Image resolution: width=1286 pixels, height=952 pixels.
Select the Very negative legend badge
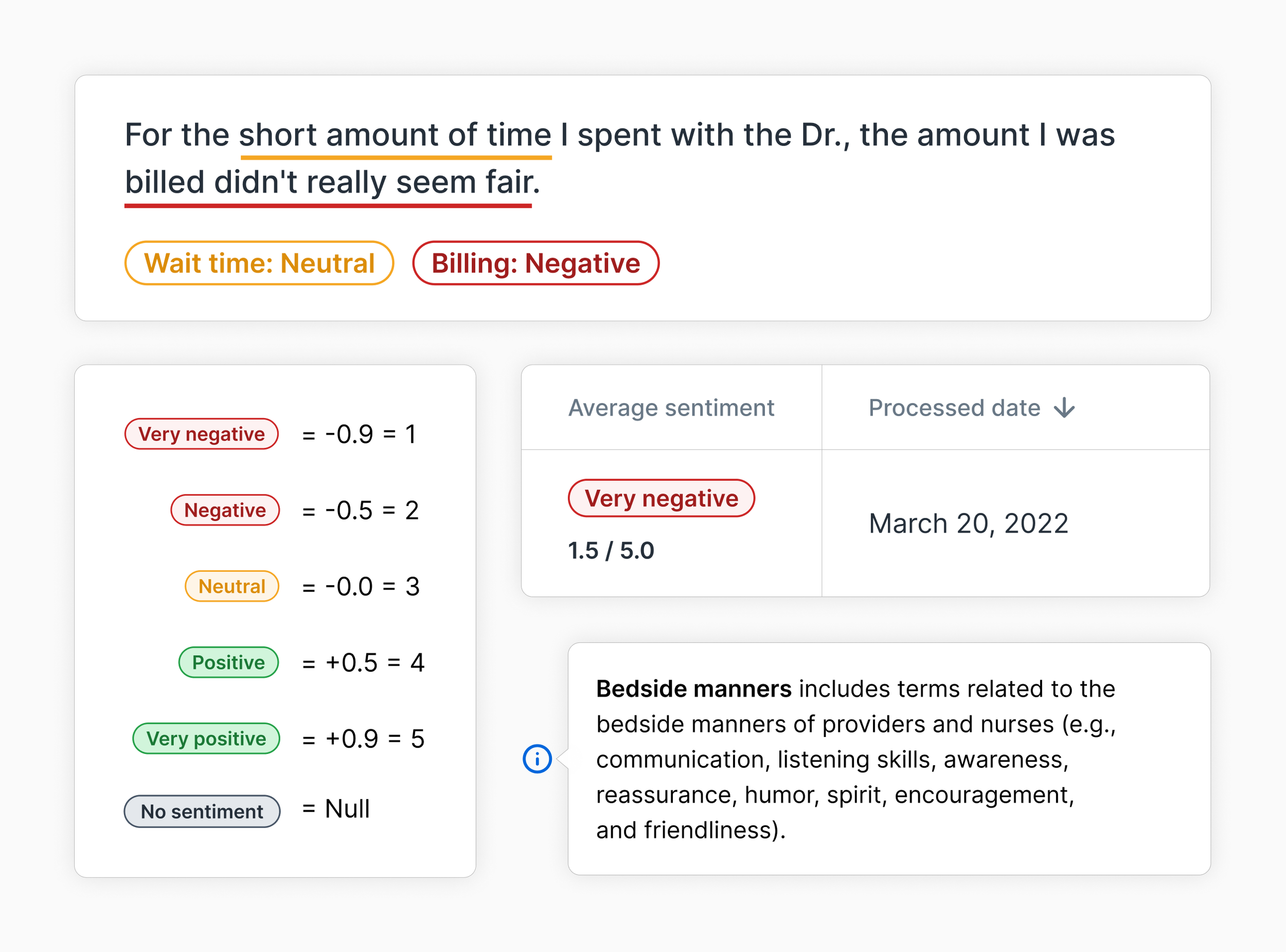pos(202,434)
